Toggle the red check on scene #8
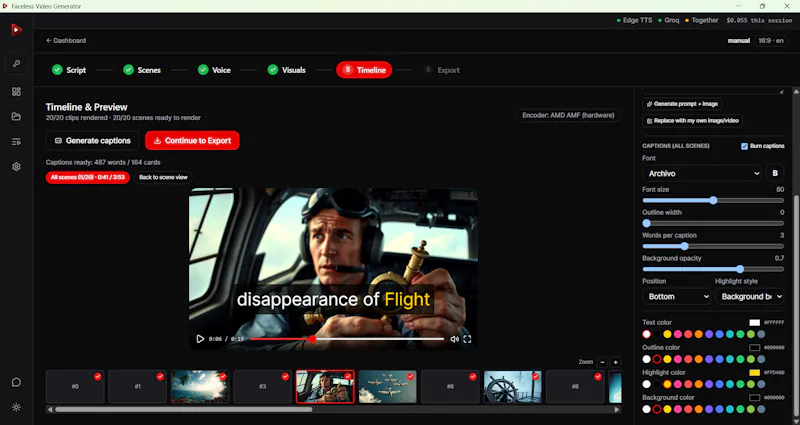800x425 pixels. 598,377
